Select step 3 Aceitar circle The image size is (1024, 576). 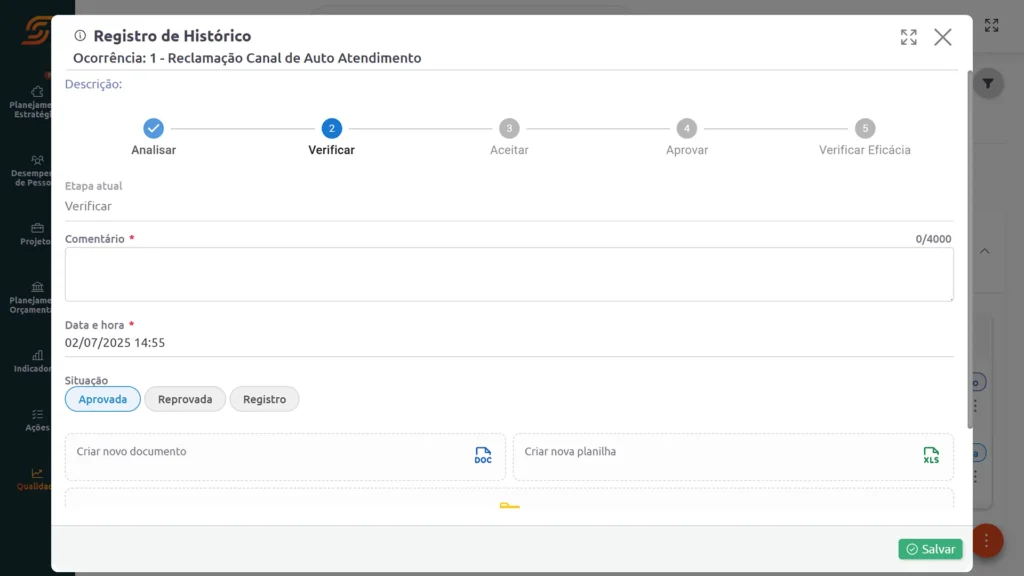(509, 129)
